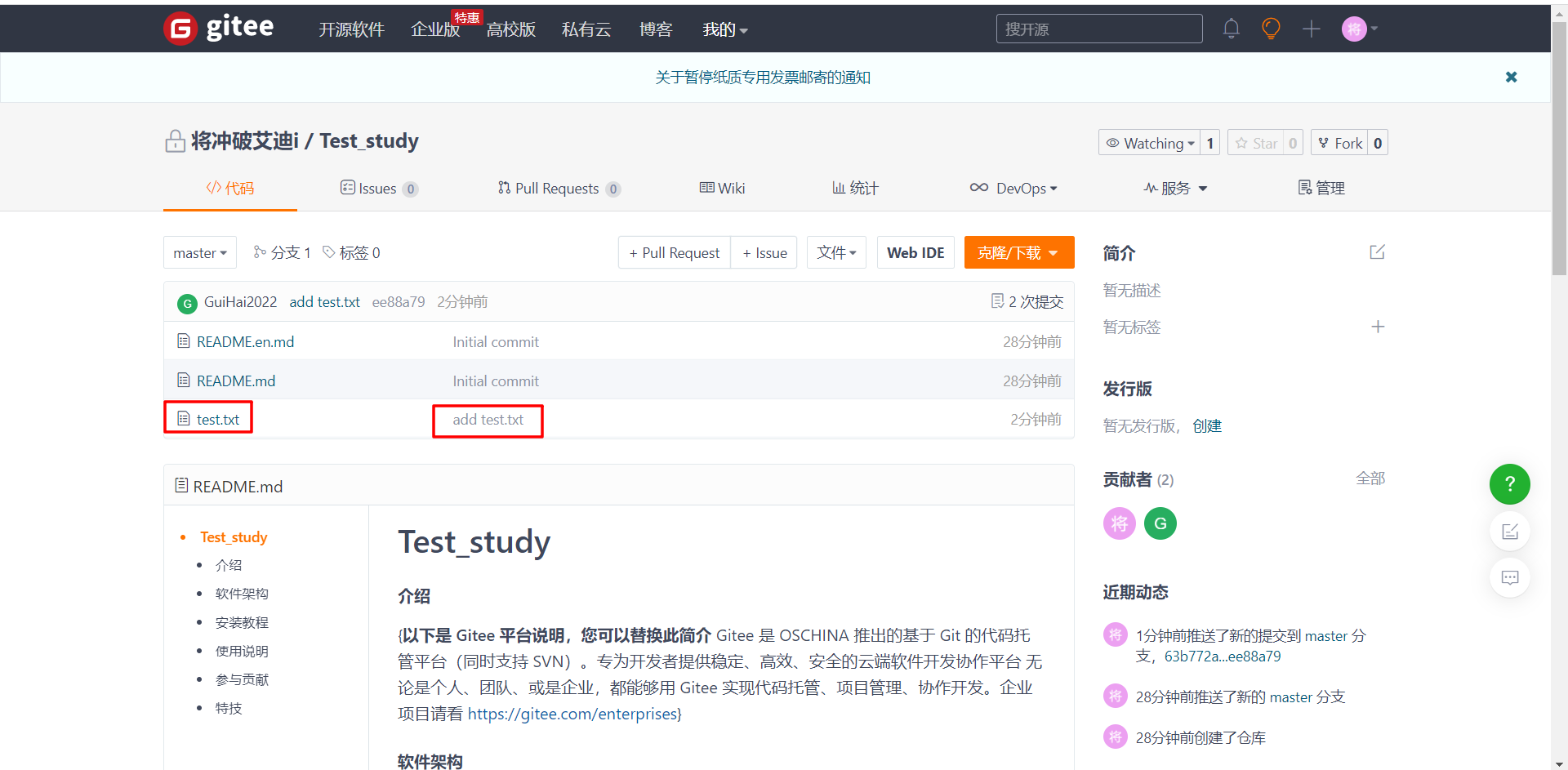This screenshot has width=1568, height=770.
Task: Open 私有云 in top navigation
Action: 586,29
